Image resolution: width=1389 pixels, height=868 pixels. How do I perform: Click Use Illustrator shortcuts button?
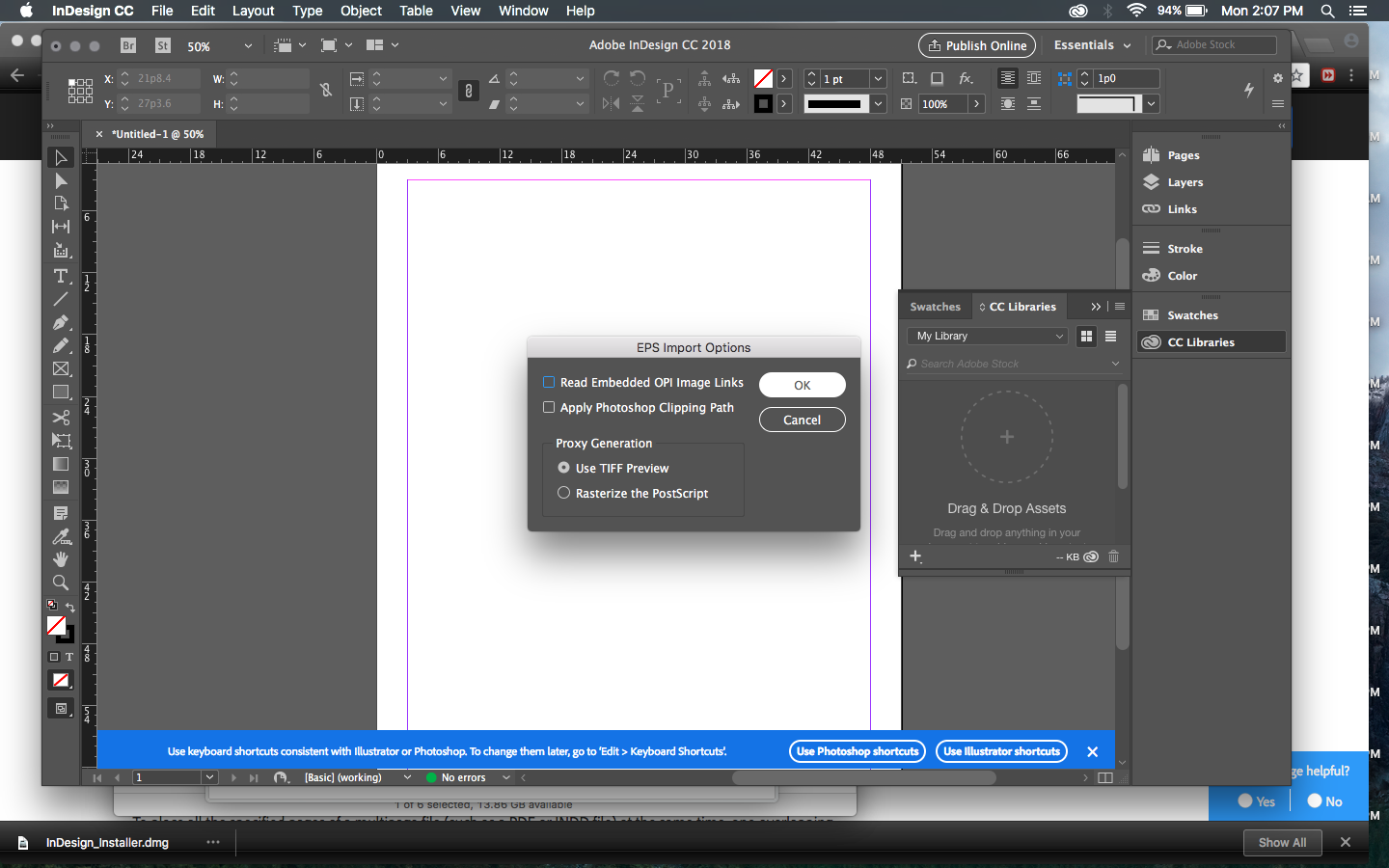coord(1001,751)
